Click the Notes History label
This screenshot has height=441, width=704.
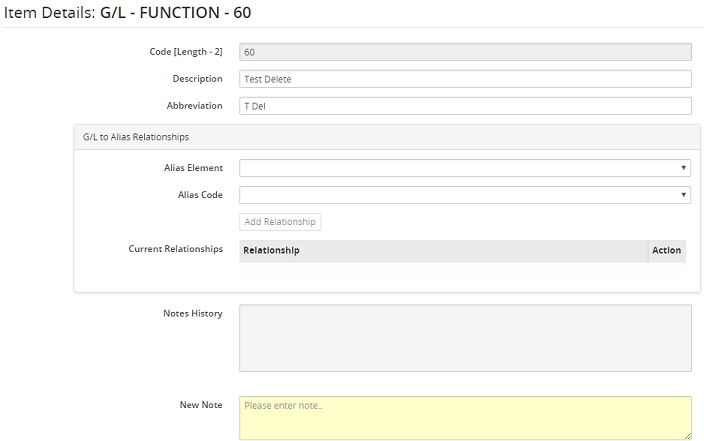[192, 313]
